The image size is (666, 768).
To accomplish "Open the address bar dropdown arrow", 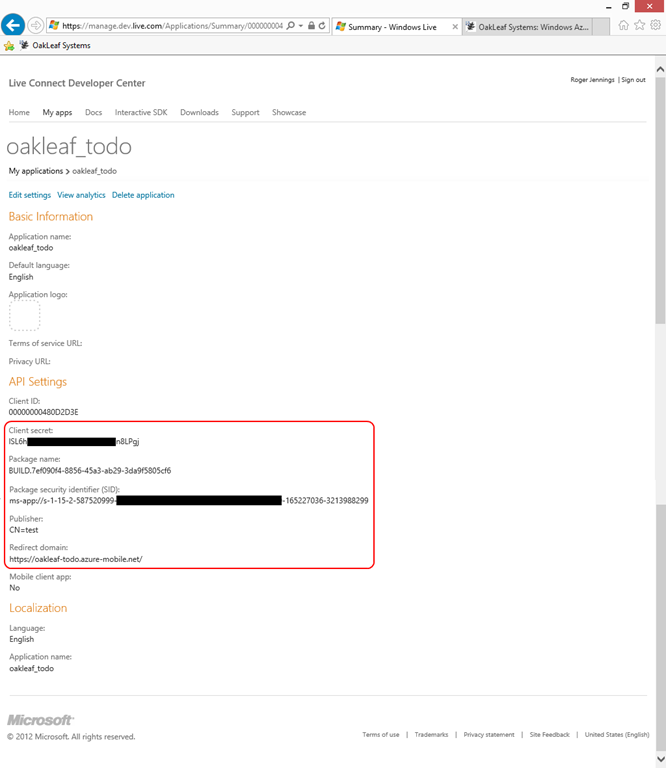I will pos(301,25).
